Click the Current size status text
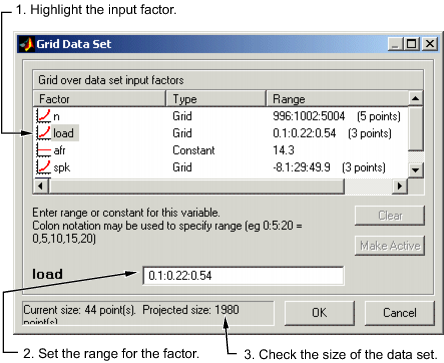The height and width of the screenshot is (363, 444). coord(79,310)
